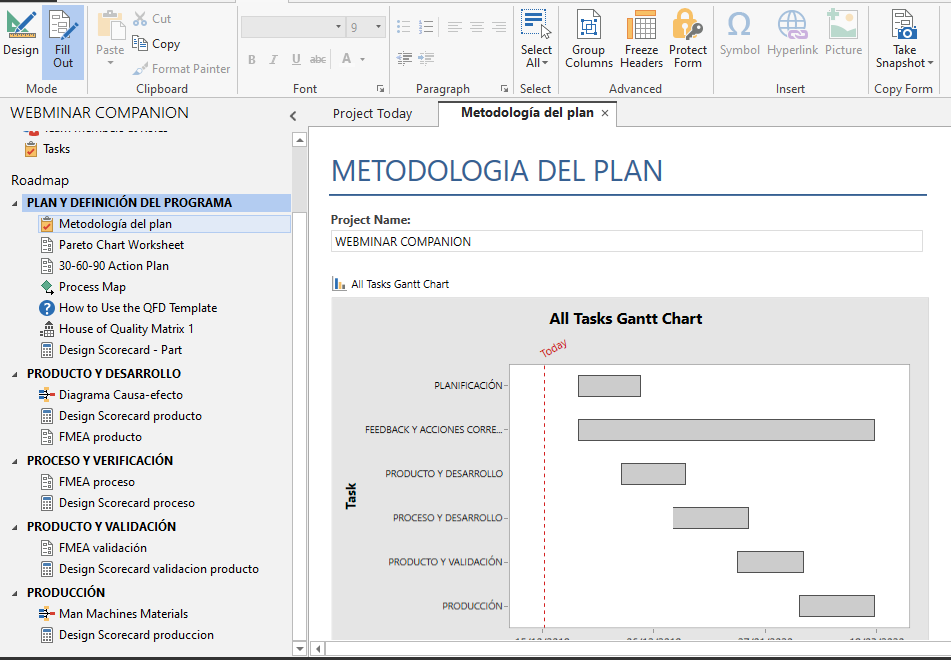Screen dimensions: 951x660
Task: Open the Process Map item
Action: pos(92,287)
